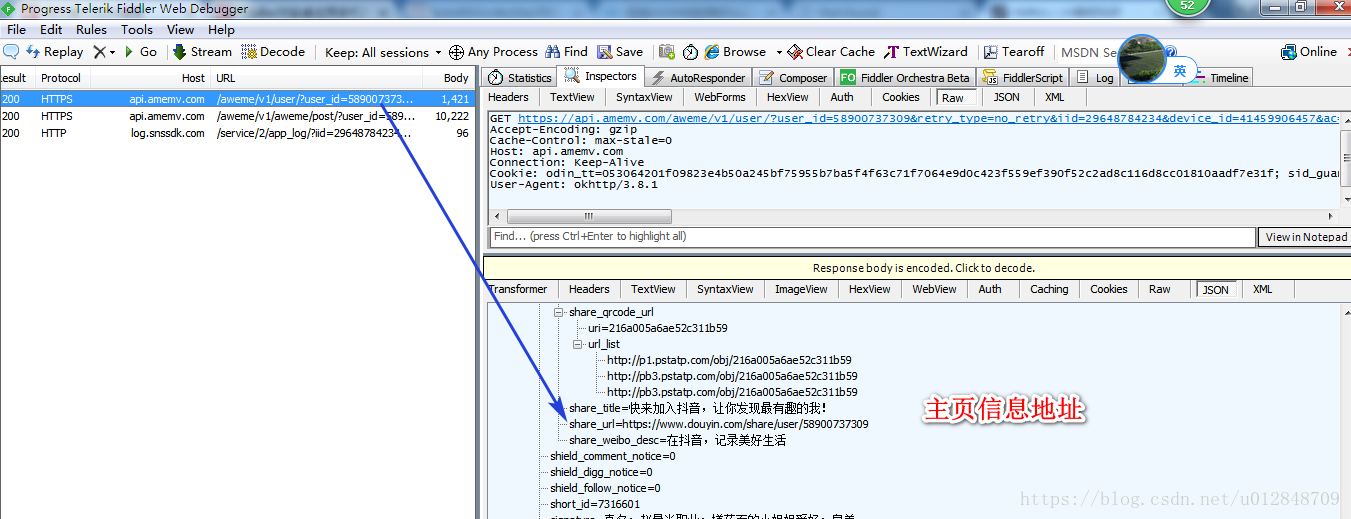This screenshot has height=519, width=1351.
Task: Click the Go resume button
Action: coord(140,52)
